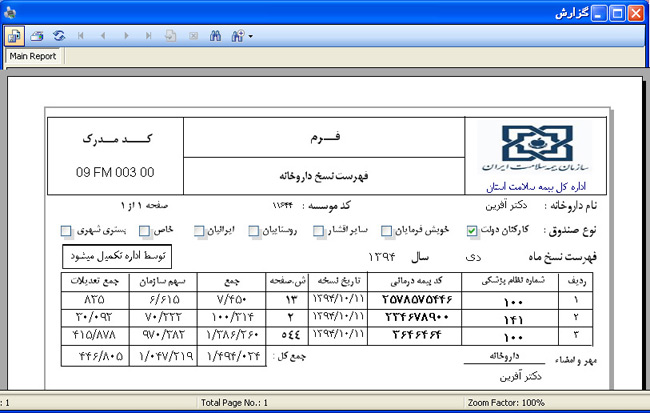Click the document code 09 FM 003 00
Screen dimensions: 650x413
[115, 172]
